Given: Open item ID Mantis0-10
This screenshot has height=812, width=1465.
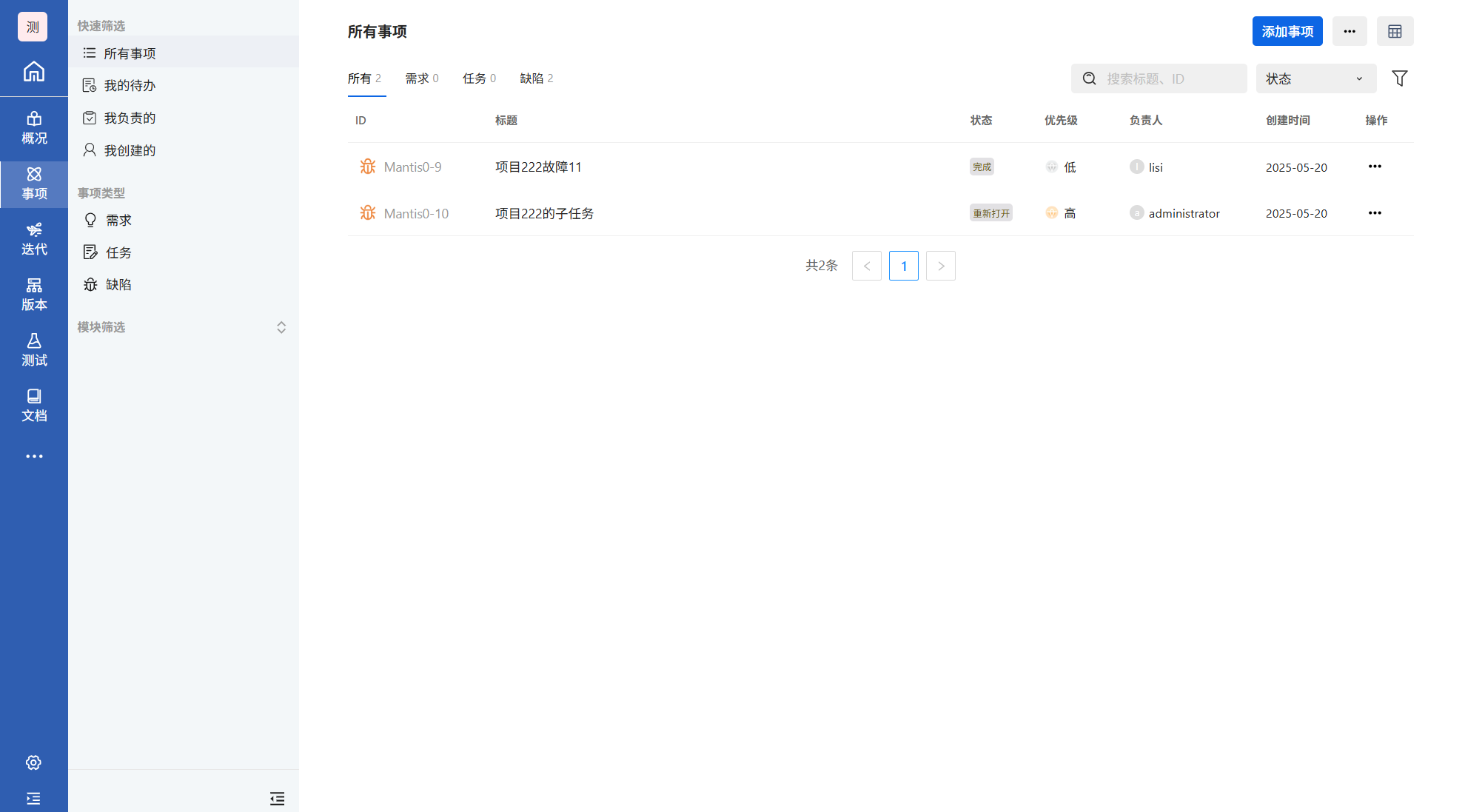Looking at the screenshot, I should tap(416, 214).
